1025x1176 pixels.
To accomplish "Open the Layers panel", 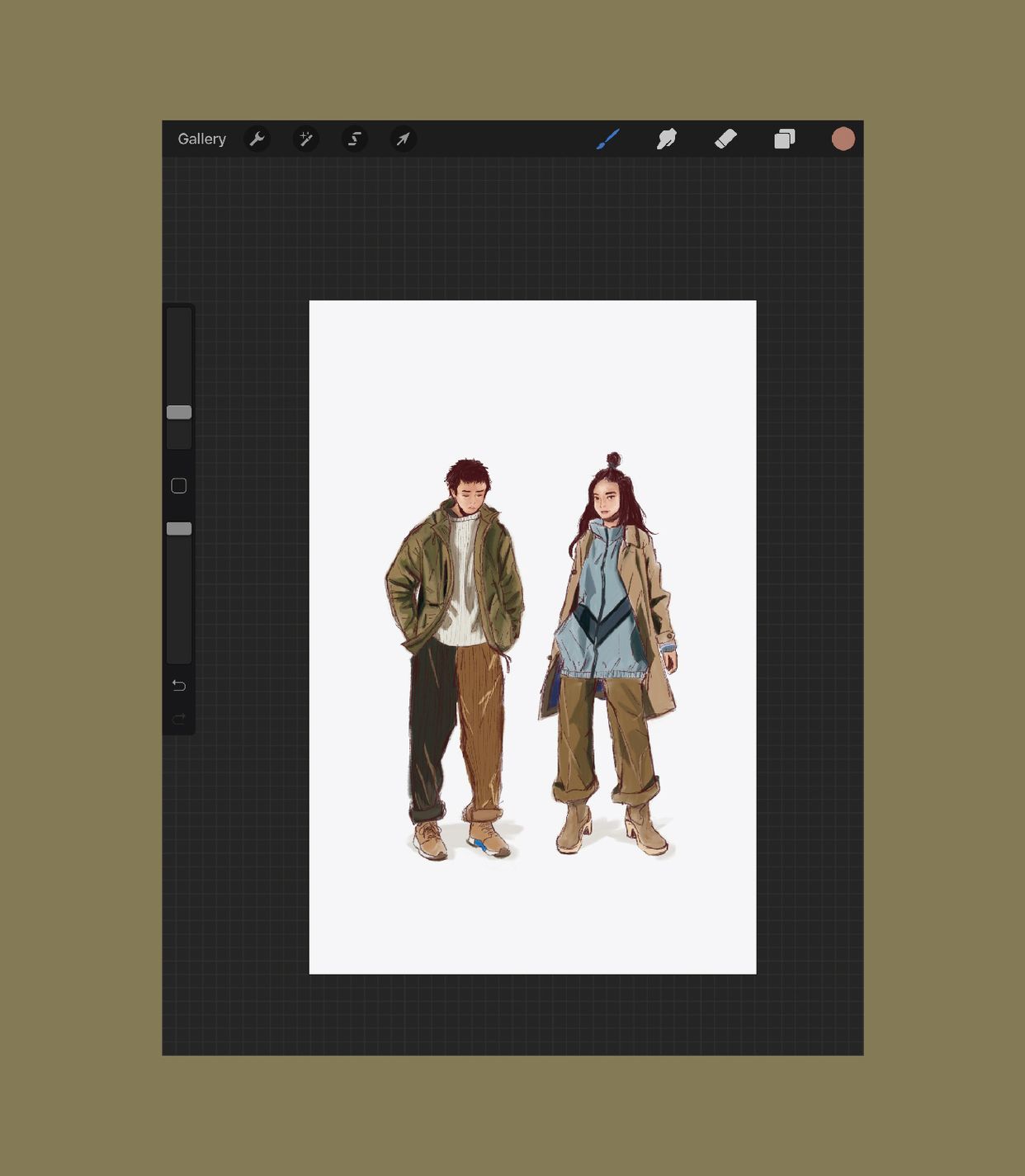I will point(784,139).
